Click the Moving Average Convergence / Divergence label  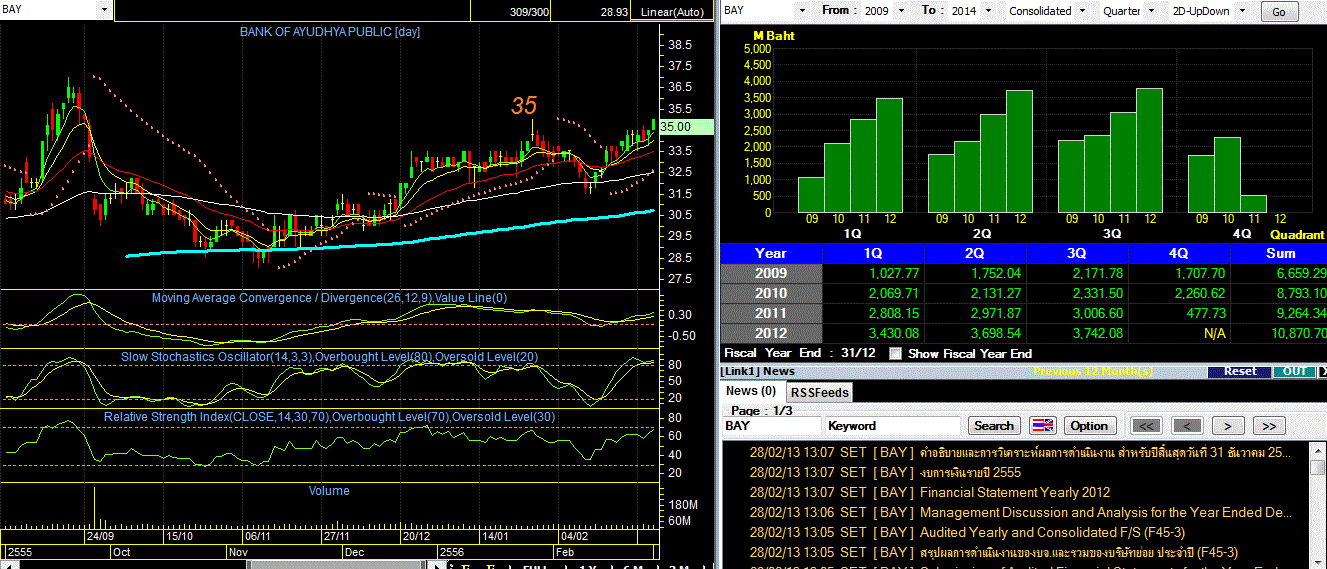pos(329,297)
